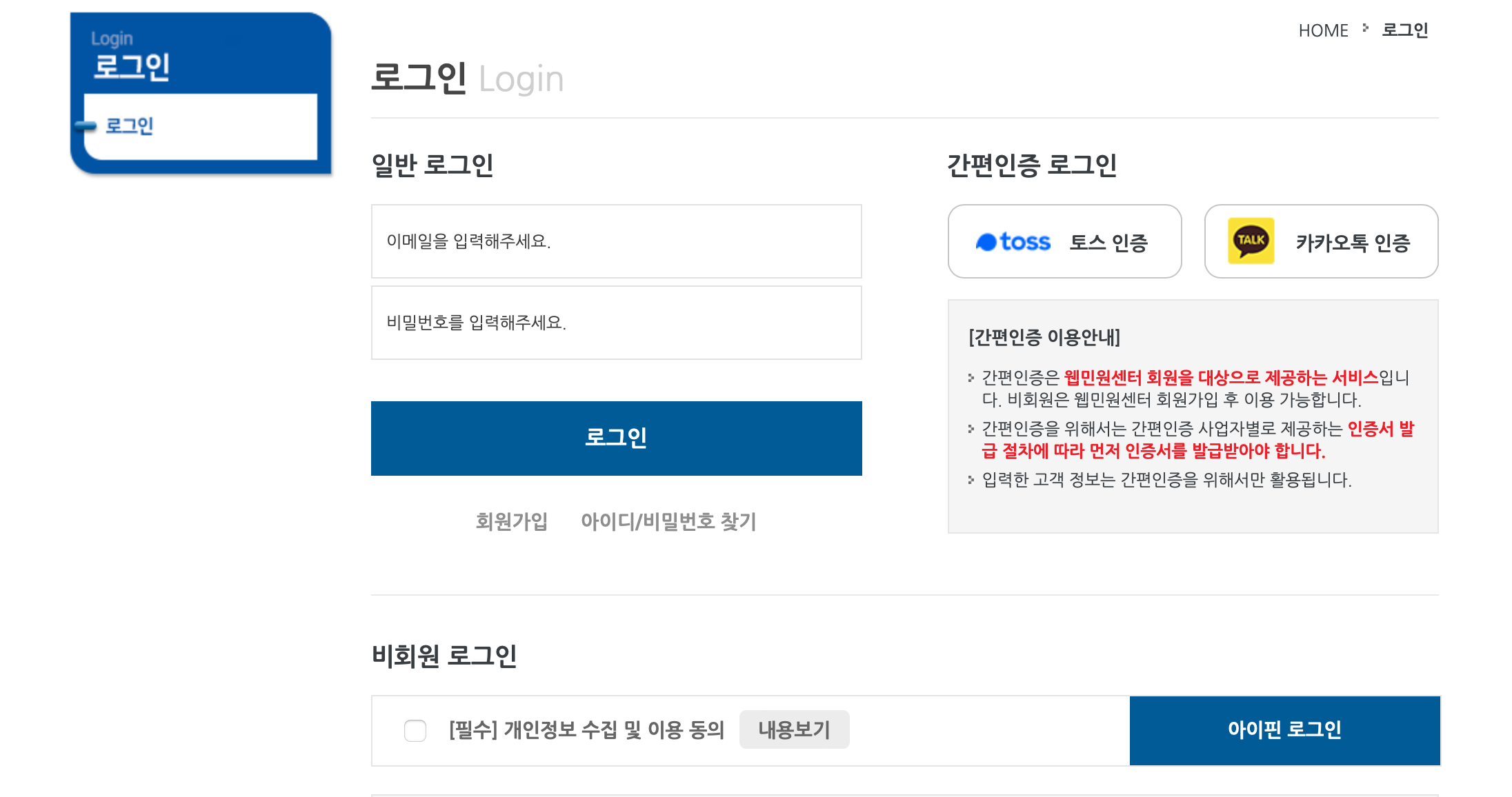Choose 카카오톡 인증 login button
Viewport: 1512px width, 797px height.
point(1322,241)
